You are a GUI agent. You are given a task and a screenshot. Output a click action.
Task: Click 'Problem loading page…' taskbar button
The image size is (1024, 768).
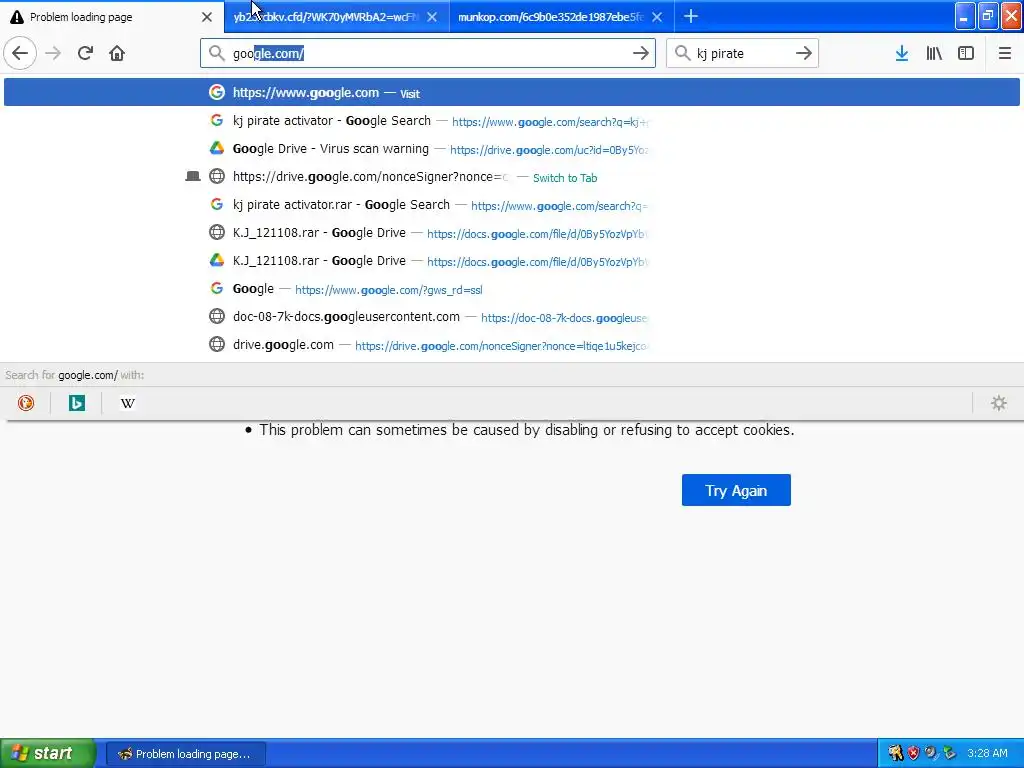185,754
